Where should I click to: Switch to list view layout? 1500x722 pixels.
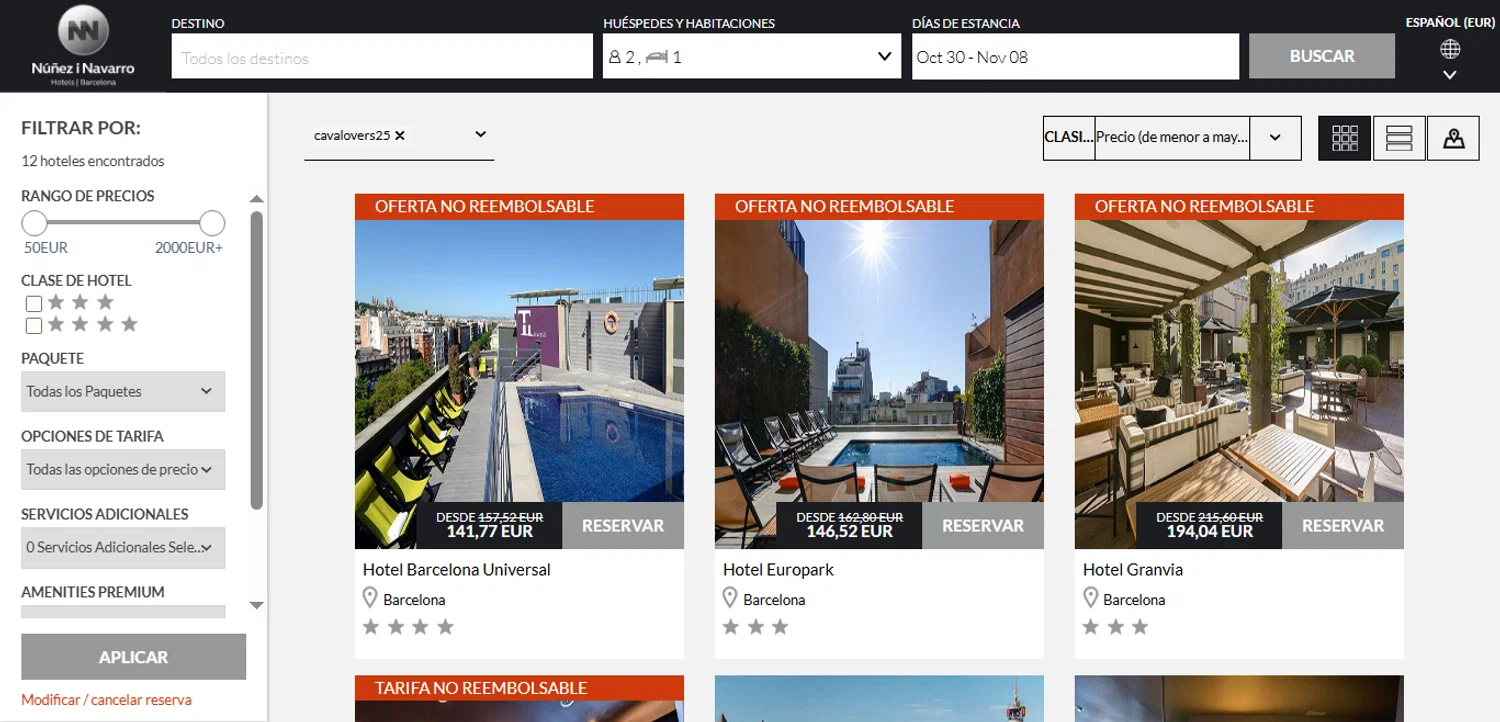1399,139
